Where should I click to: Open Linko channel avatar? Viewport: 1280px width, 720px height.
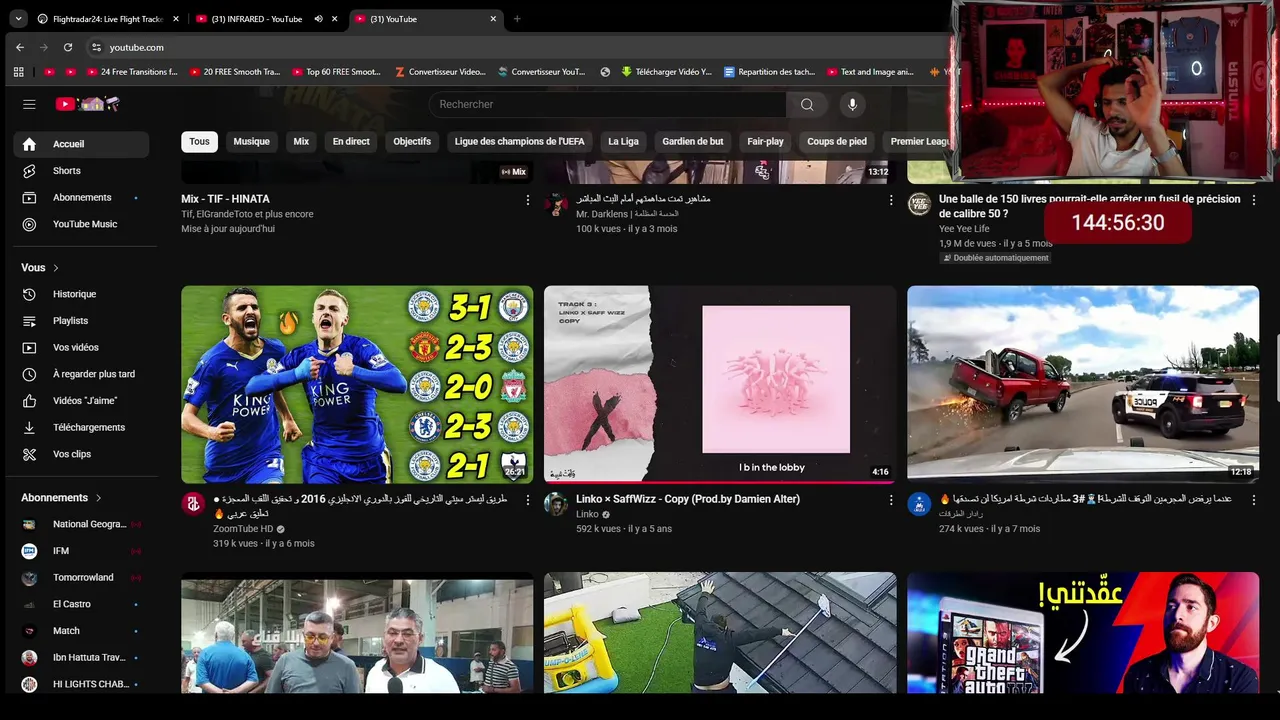556,504
